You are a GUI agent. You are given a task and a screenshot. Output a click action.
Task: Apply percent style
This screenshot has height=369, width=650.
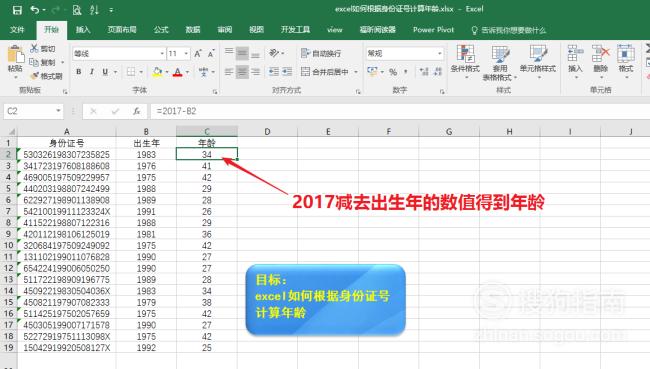pos(393,72)
